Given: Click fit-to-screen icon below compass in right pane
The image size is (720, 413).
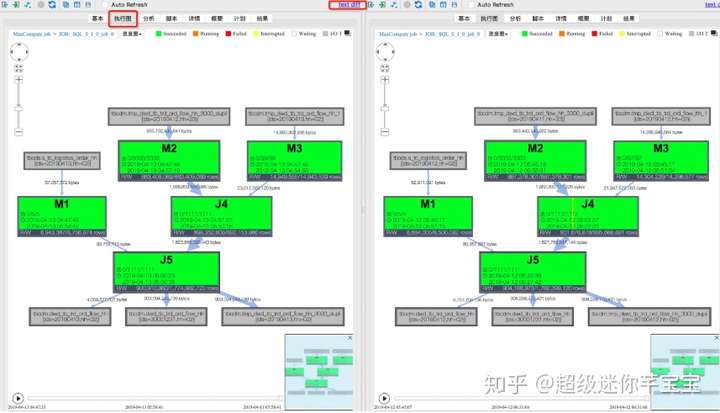Looking at the screenshot, I should coord(385,68).
